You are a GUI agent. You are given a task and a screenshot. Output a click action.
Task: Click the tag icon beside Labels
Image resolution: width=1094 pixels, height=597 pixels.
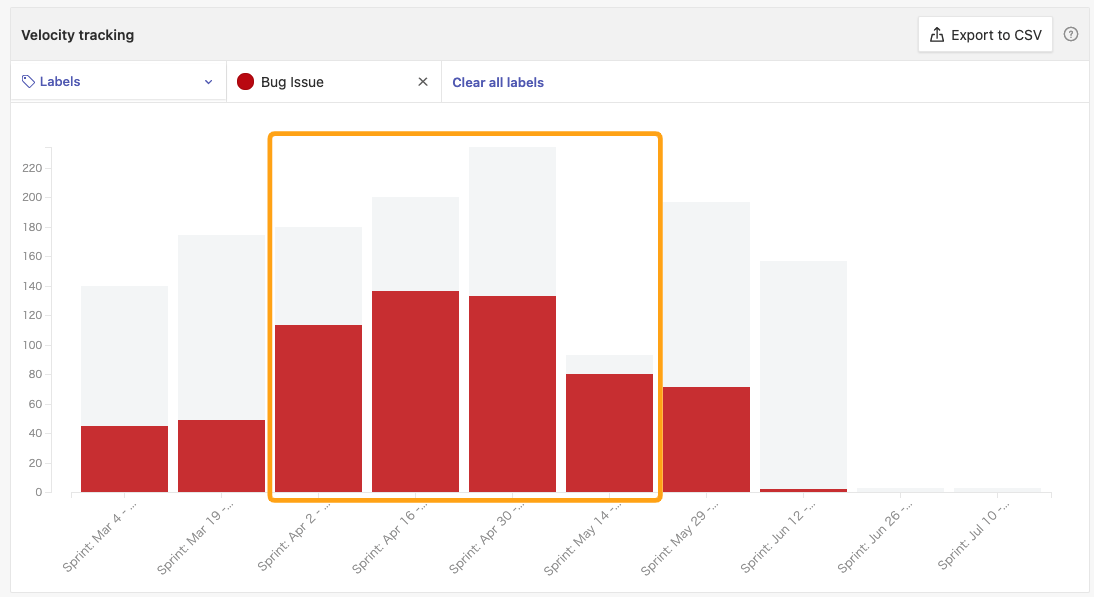pyautogui.click(x=28, y=82)
